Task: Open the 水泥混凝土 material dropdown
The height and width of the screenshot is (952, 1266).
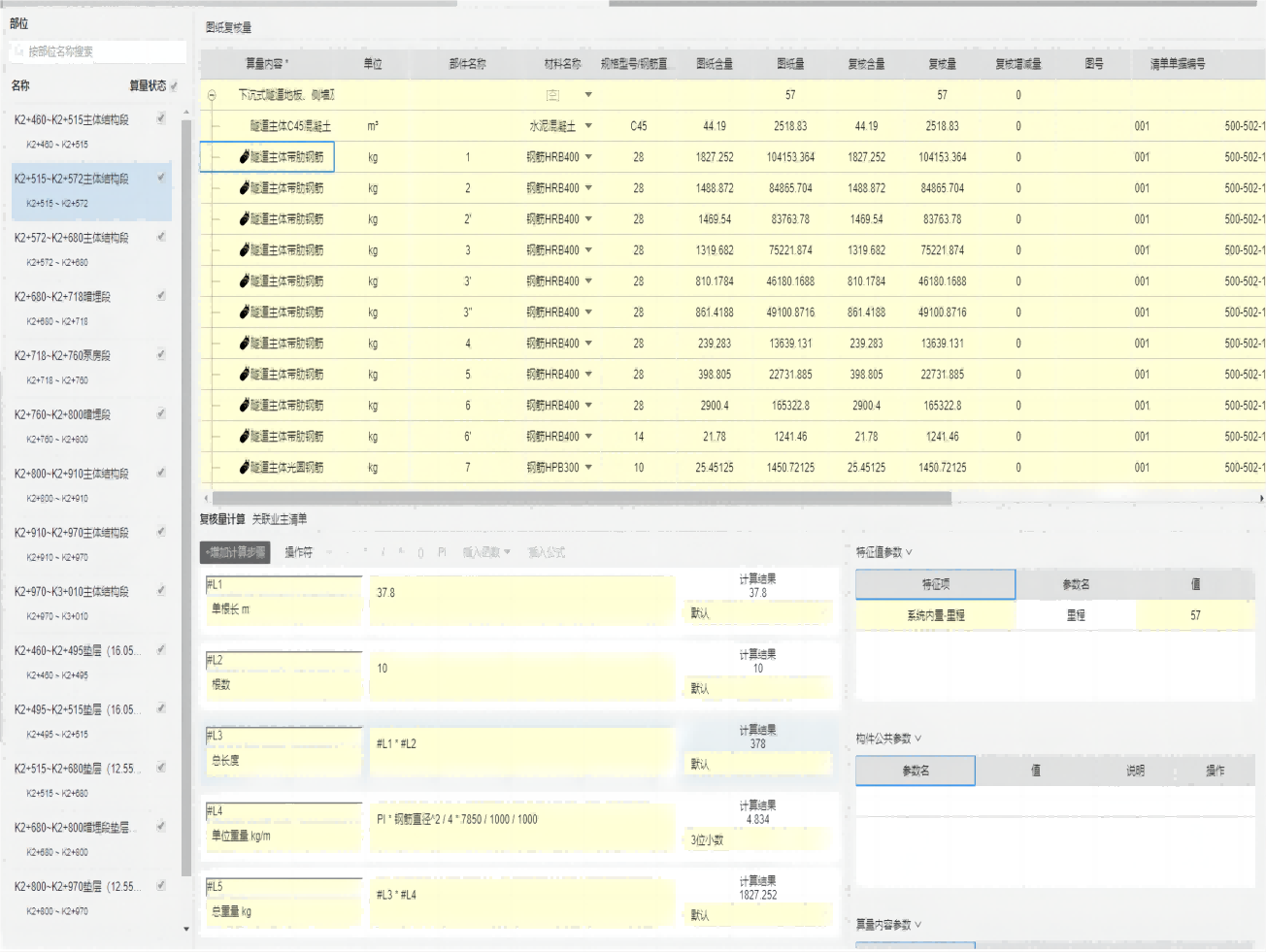Action: (x=588, y=126)
